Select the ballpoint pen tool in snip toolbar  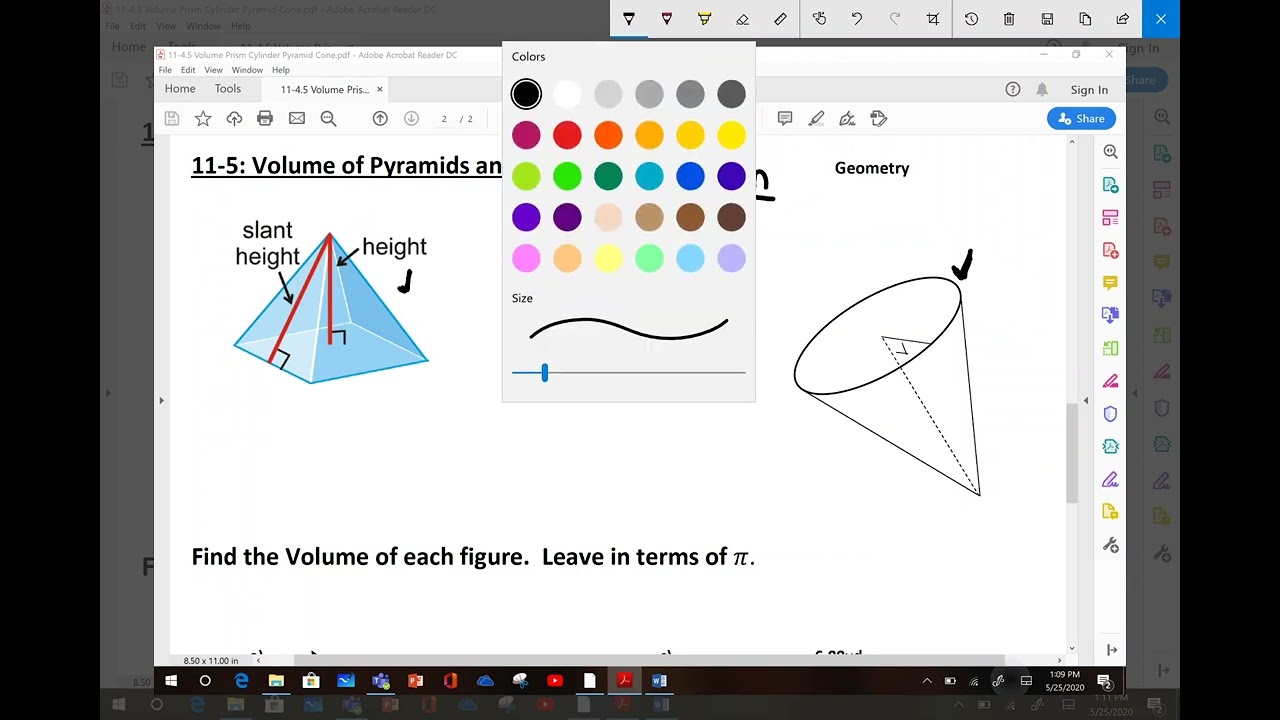pyautogui.click(x=629, y=19)
